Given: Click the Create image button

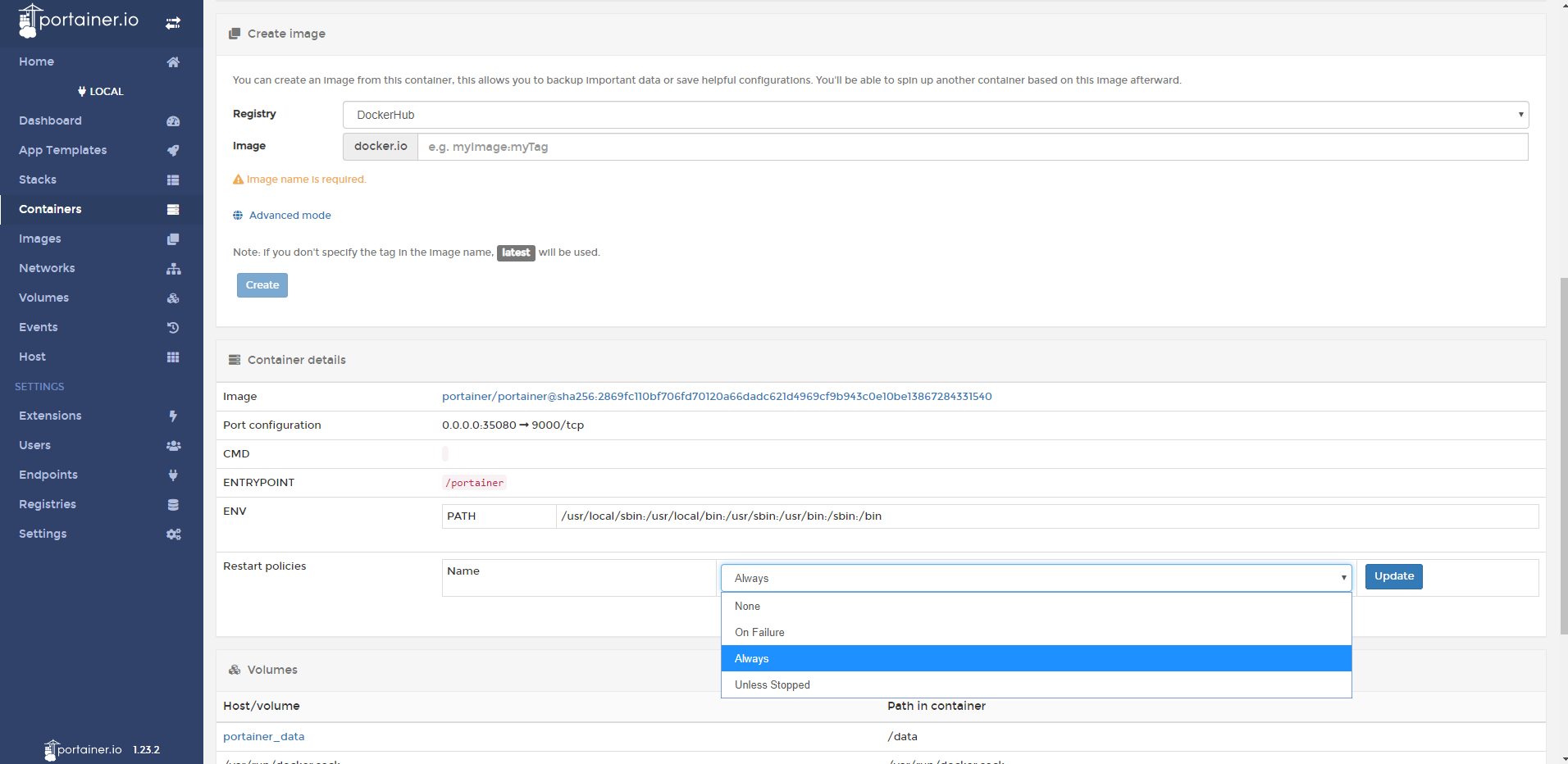Looking at the screenshot, I should (x=262, y=285).
